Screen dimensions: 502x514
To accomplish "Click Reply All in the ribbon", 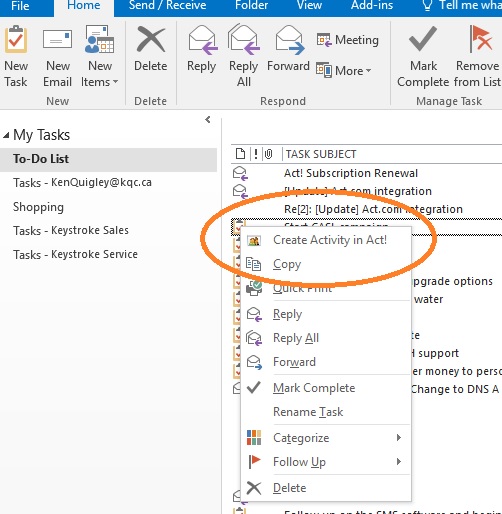I will (244, 56).
